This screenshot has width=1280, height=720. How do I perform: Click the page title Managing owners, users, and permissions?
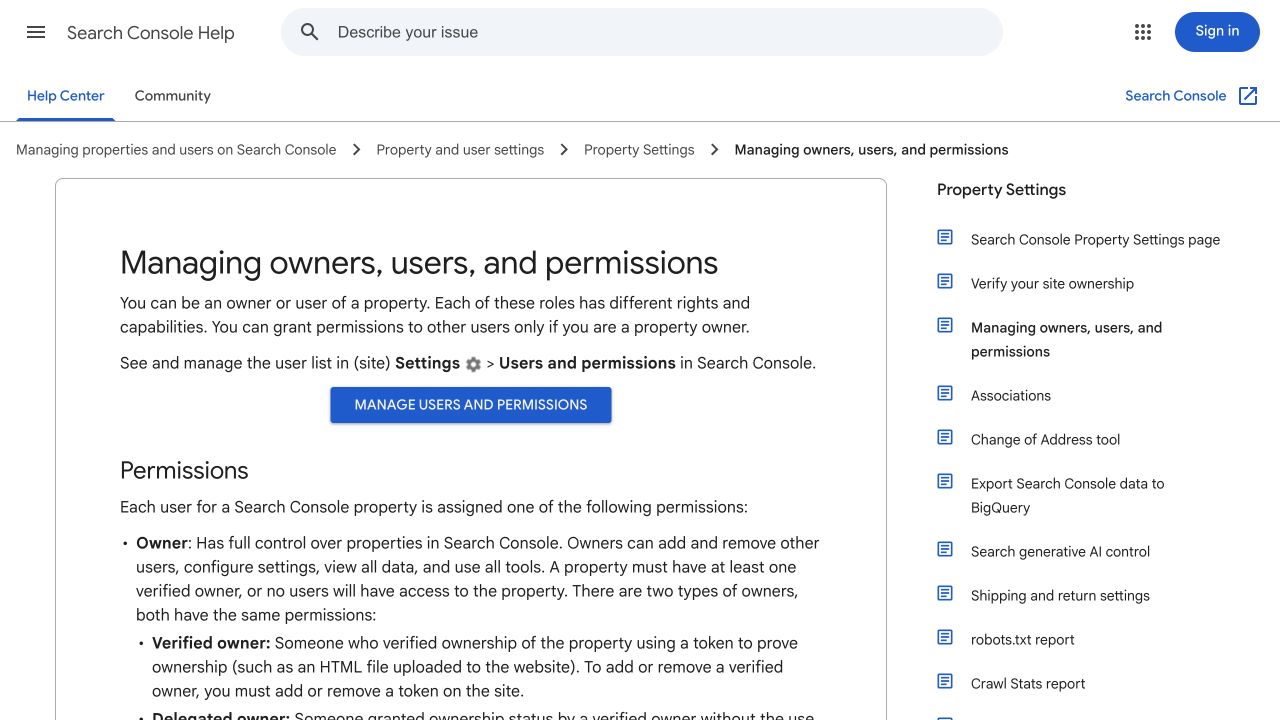pos(419,263)
